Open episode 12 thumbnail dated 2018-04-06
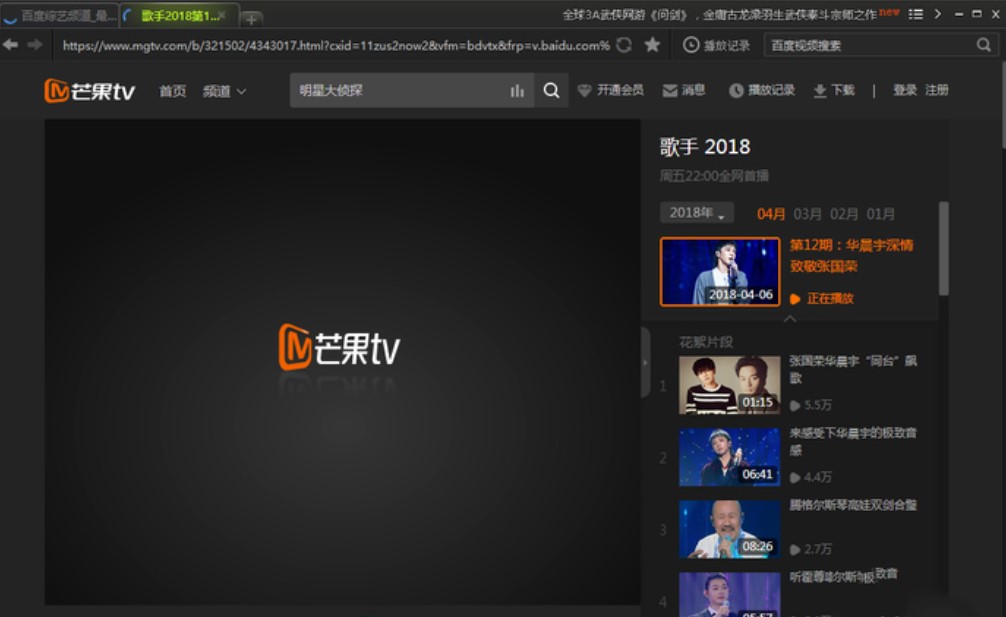 coord(720,271)
